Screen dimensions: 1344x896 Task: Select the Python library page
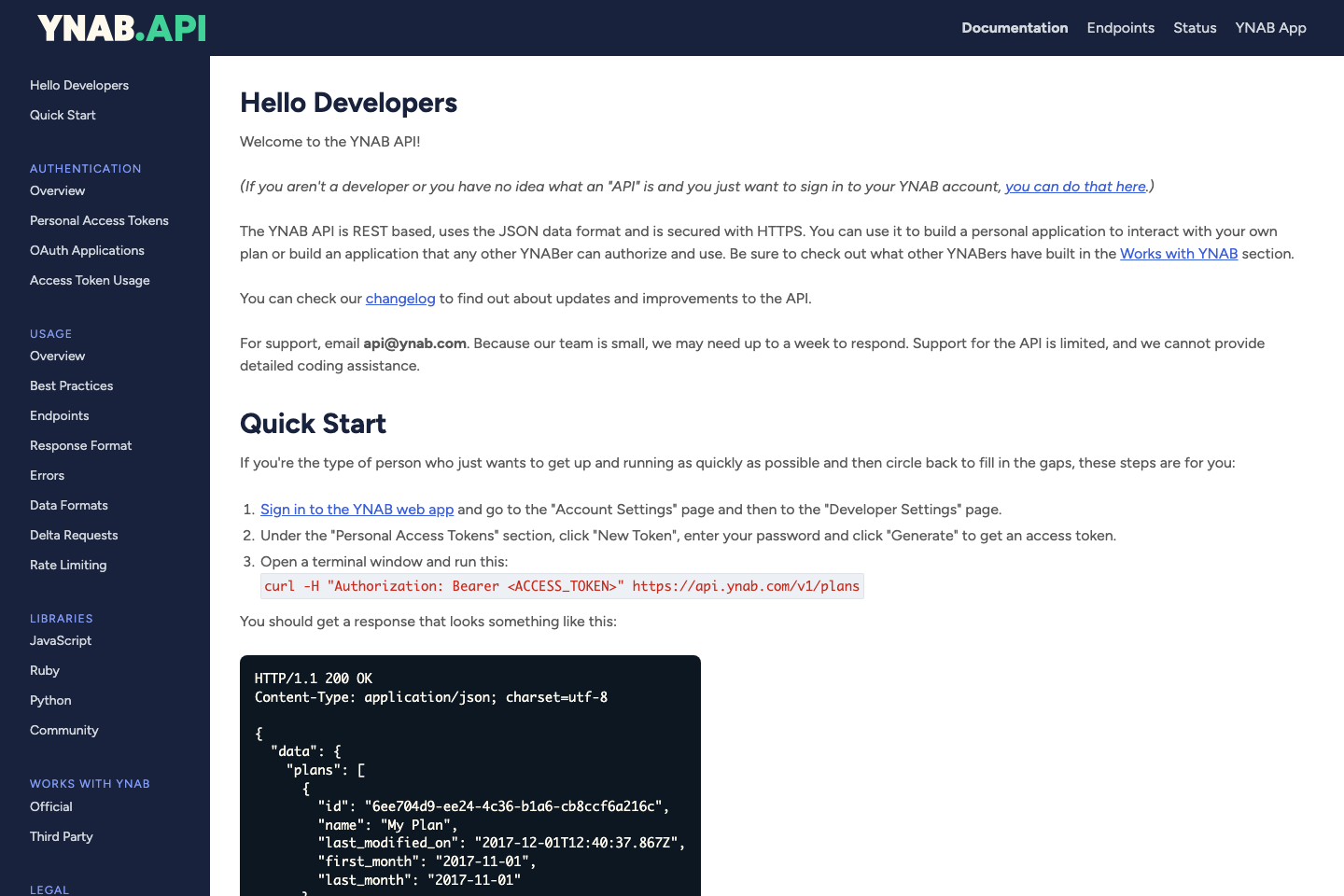click(x=50, y=700)
